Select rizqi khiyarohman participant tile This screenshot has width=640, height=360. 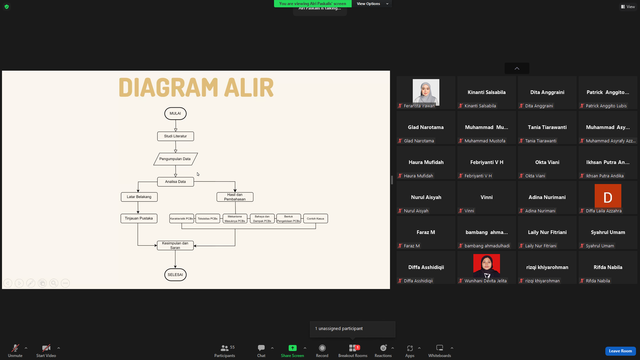click(x=547, y=268)
